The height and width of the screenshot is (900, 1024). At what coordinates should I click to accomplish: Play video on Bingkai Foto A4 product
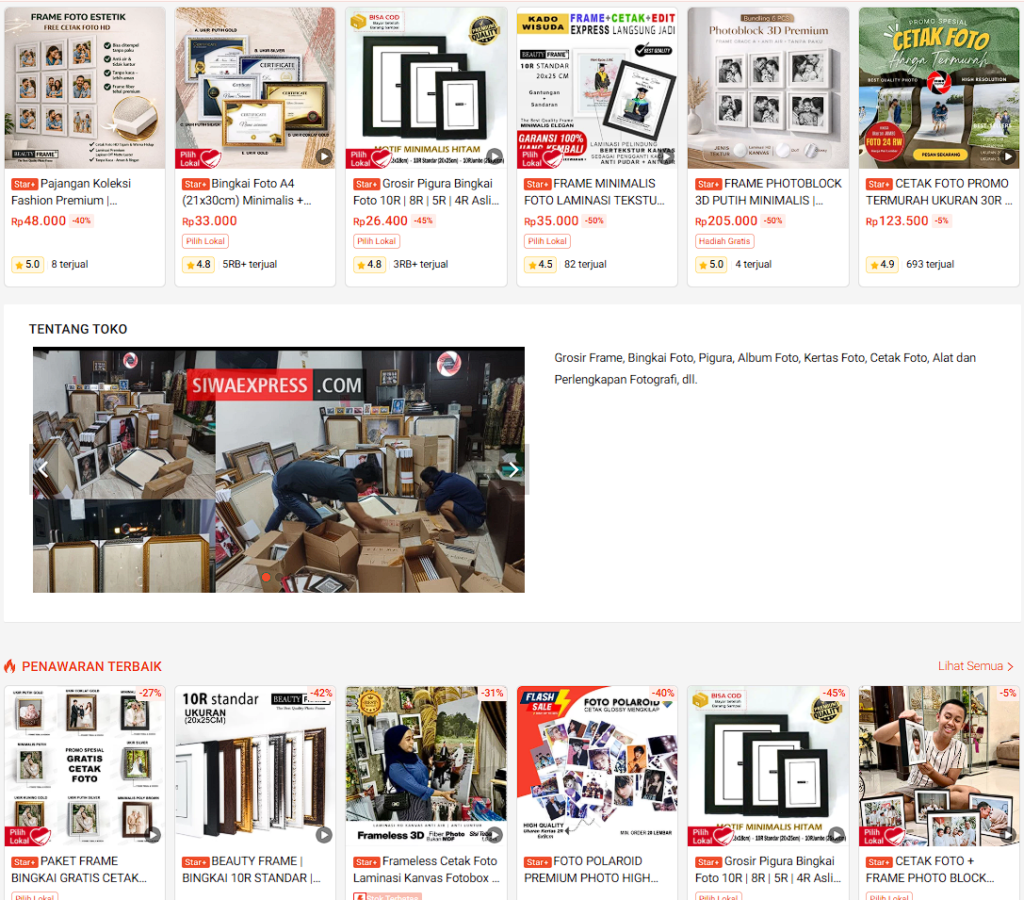click(324, 157)
